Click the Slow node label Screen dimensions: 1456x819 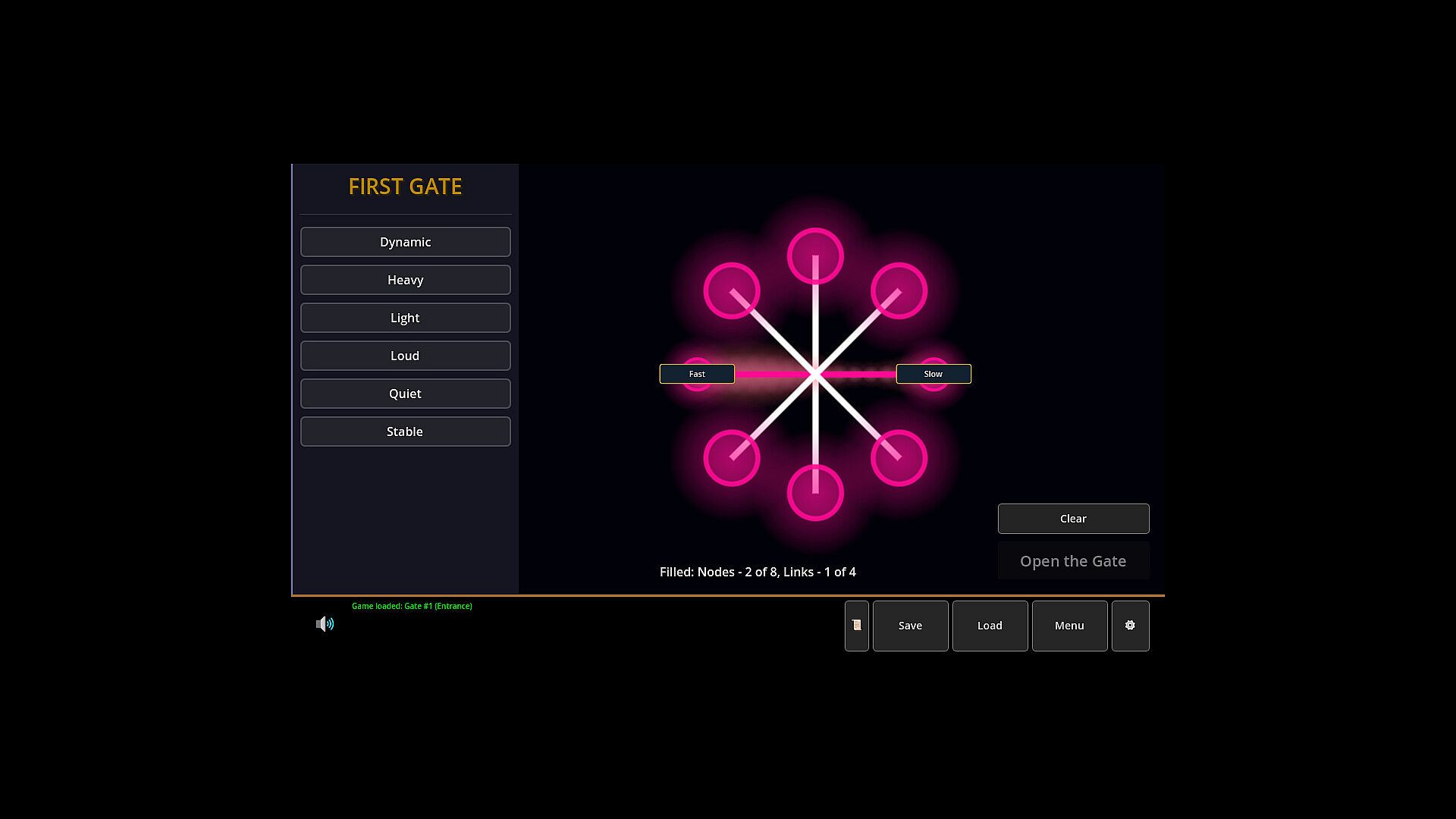(x=933, y=374)
